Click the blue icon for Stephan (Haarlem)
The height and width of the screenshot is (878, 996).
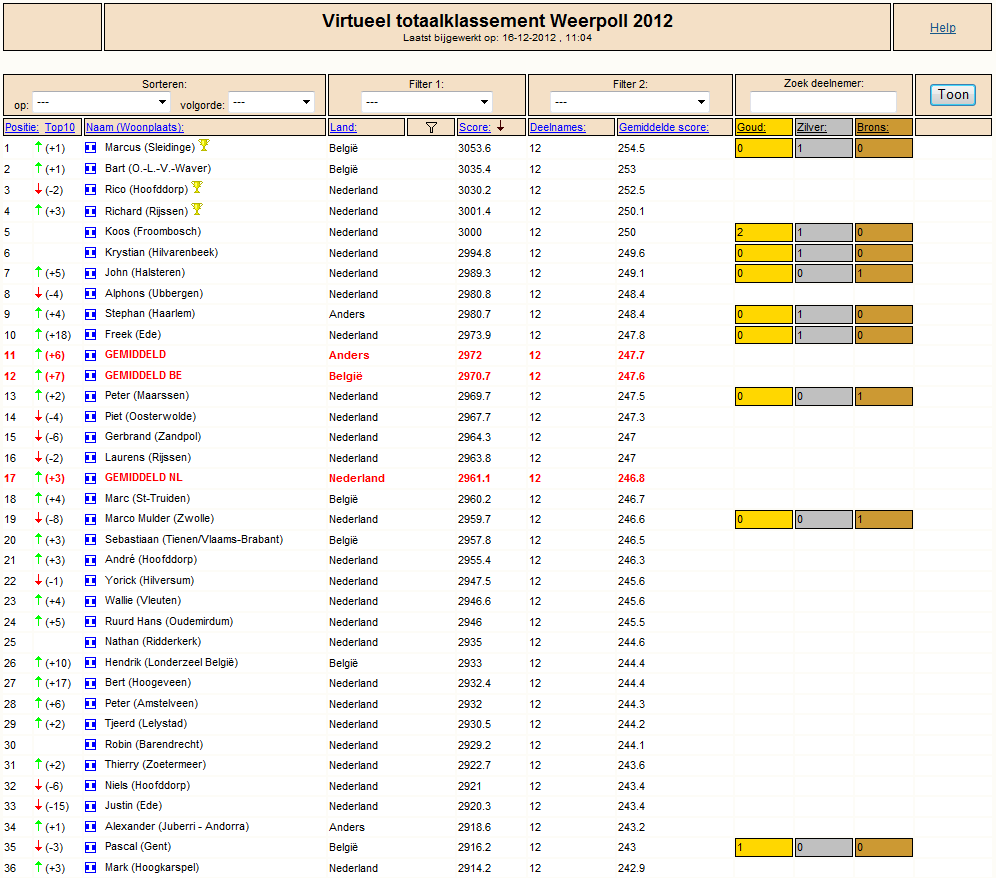coord(91,314)
